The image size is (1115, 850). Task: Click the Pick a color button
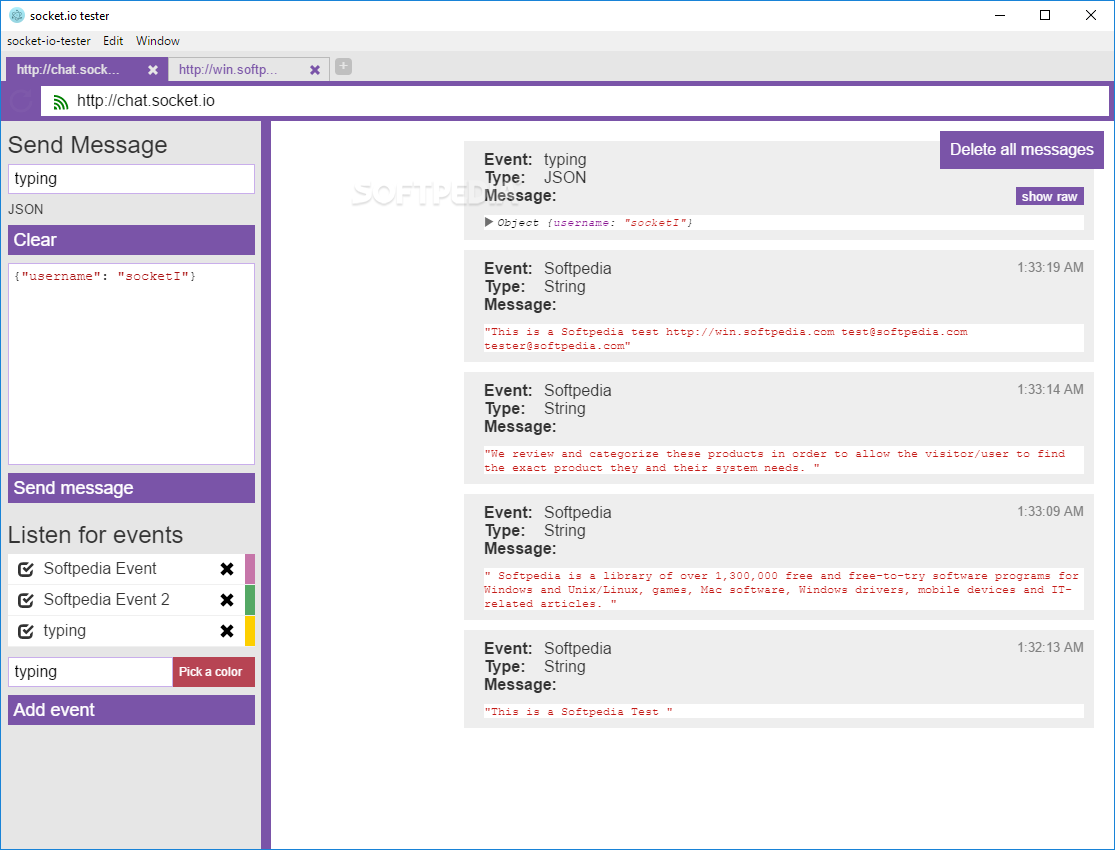[x=213, y=671]
